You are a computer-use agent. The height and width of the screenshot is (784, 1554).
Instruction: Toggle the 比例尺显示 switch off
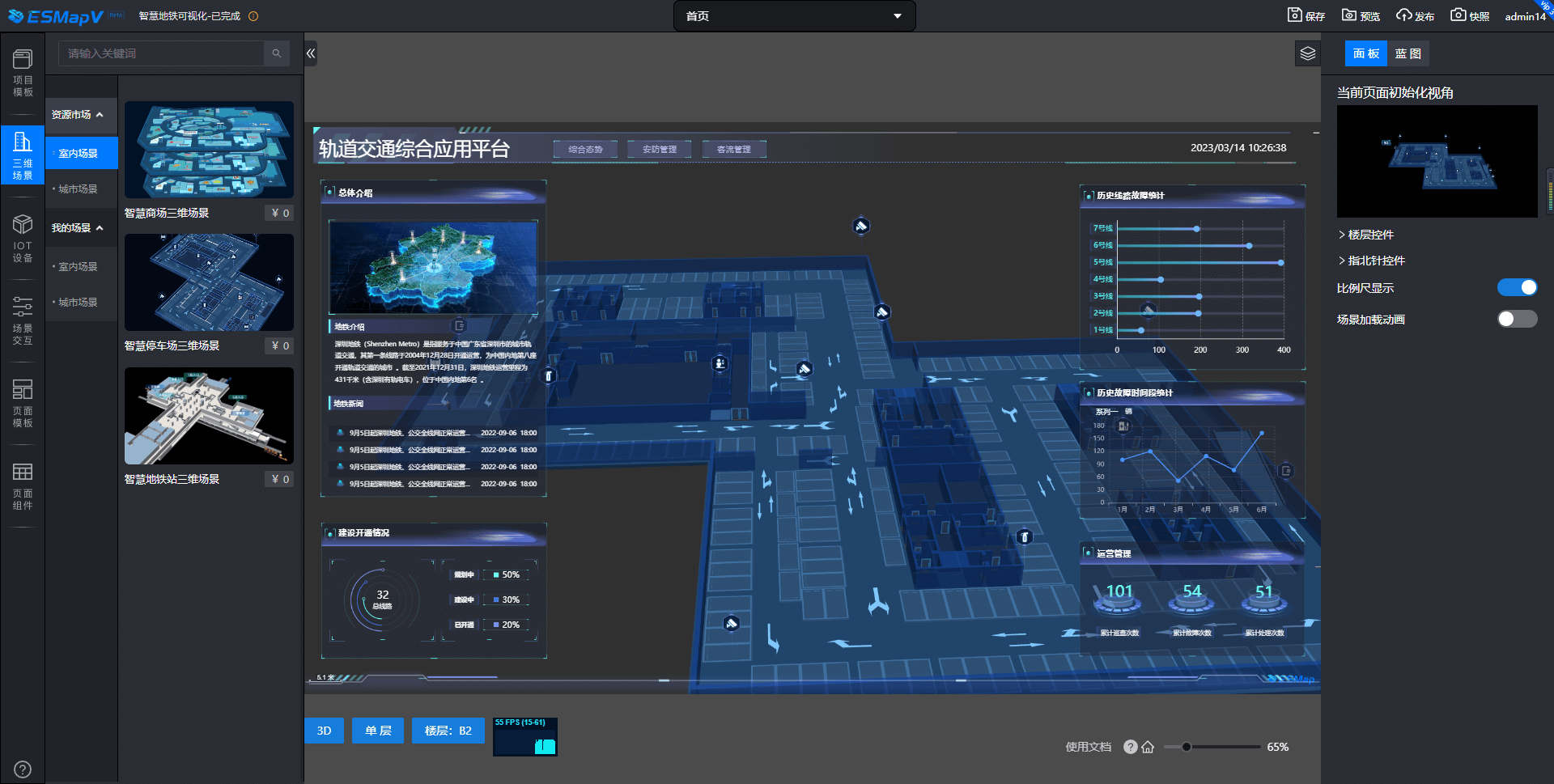coord(1516,288)
